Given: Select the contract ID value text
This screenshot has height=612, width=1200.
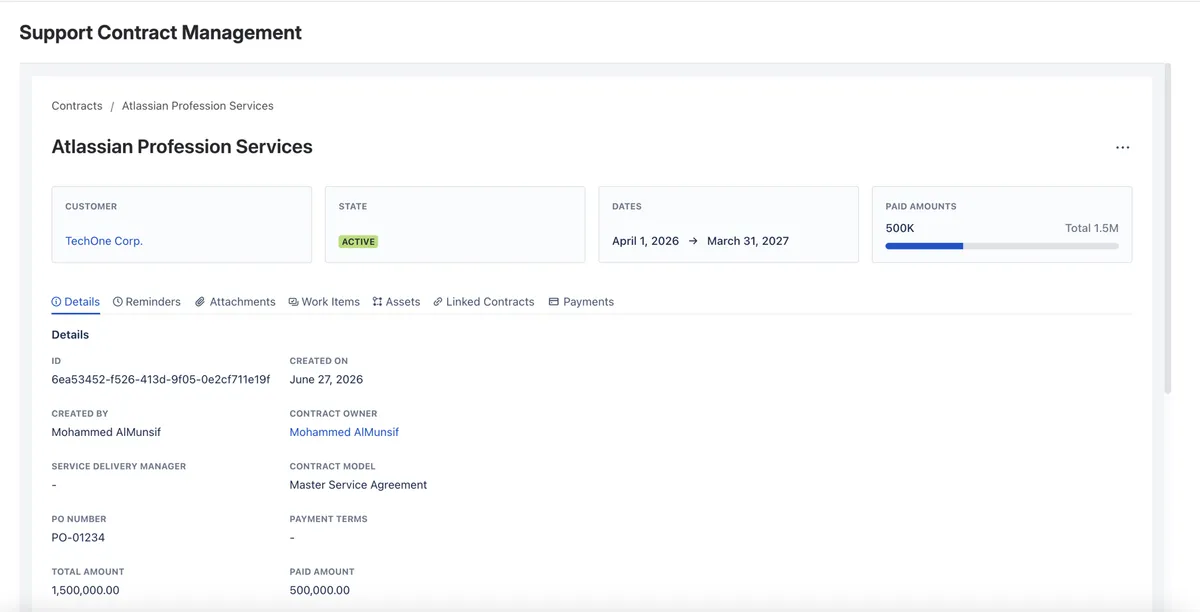Looking at the screenshot, I should coord(161,379).
